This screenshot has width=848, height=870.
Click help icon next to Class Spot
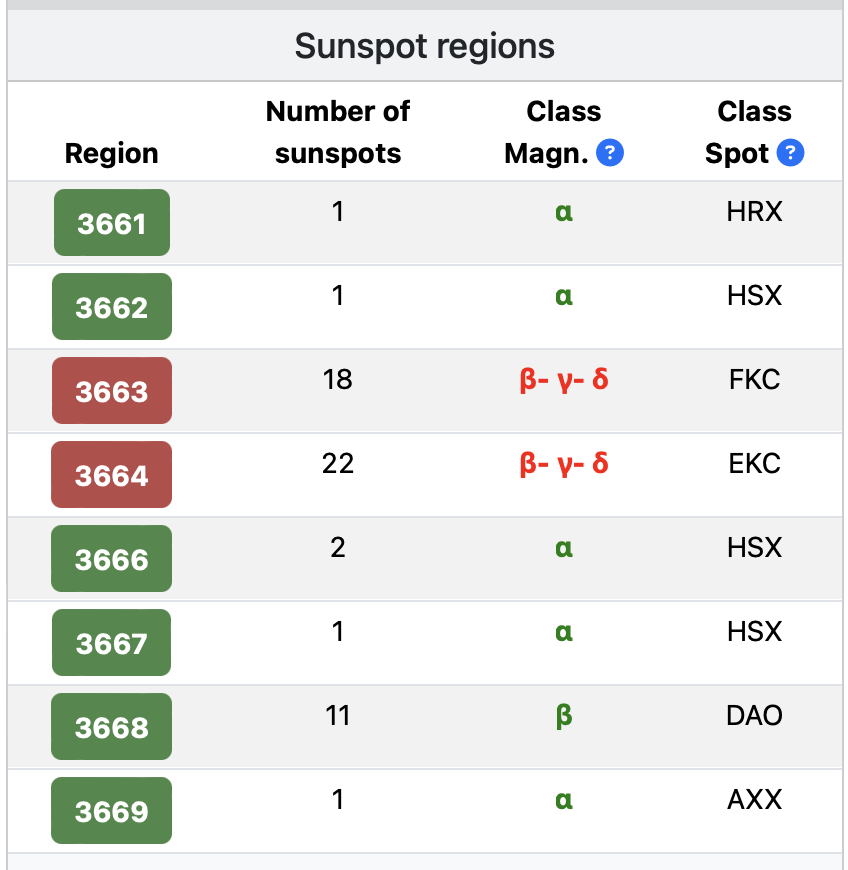coord(790,153)
